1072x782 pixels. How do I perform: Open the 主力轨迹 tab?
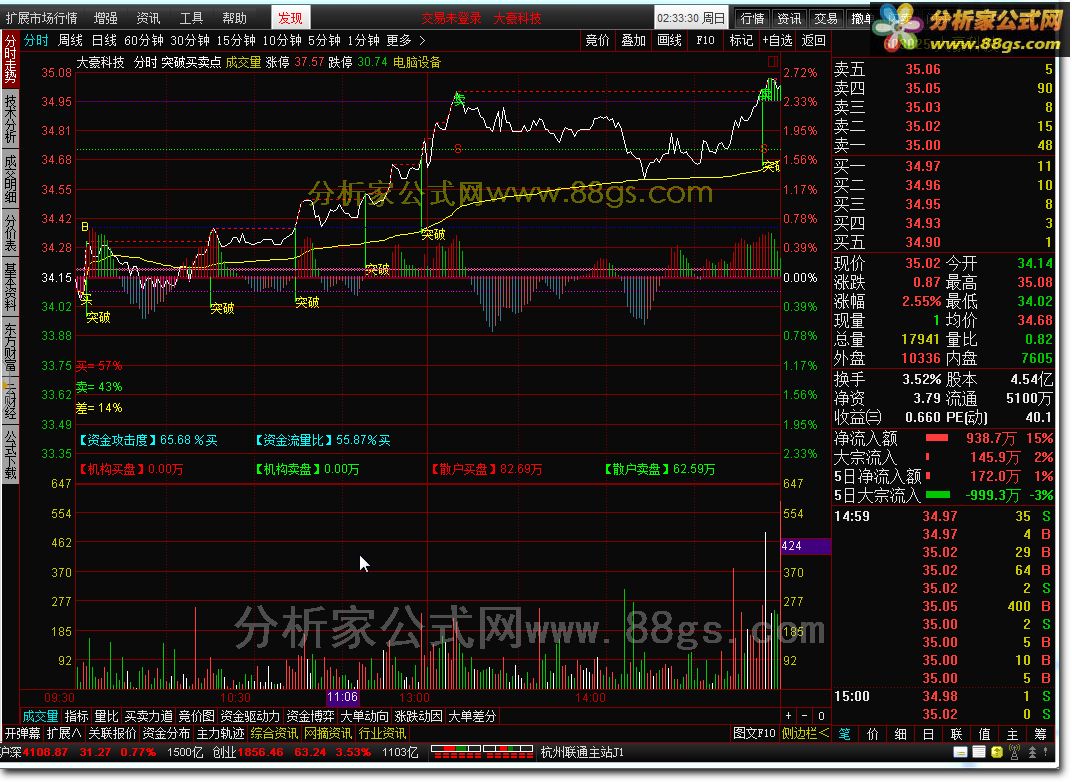pos(220,733)
